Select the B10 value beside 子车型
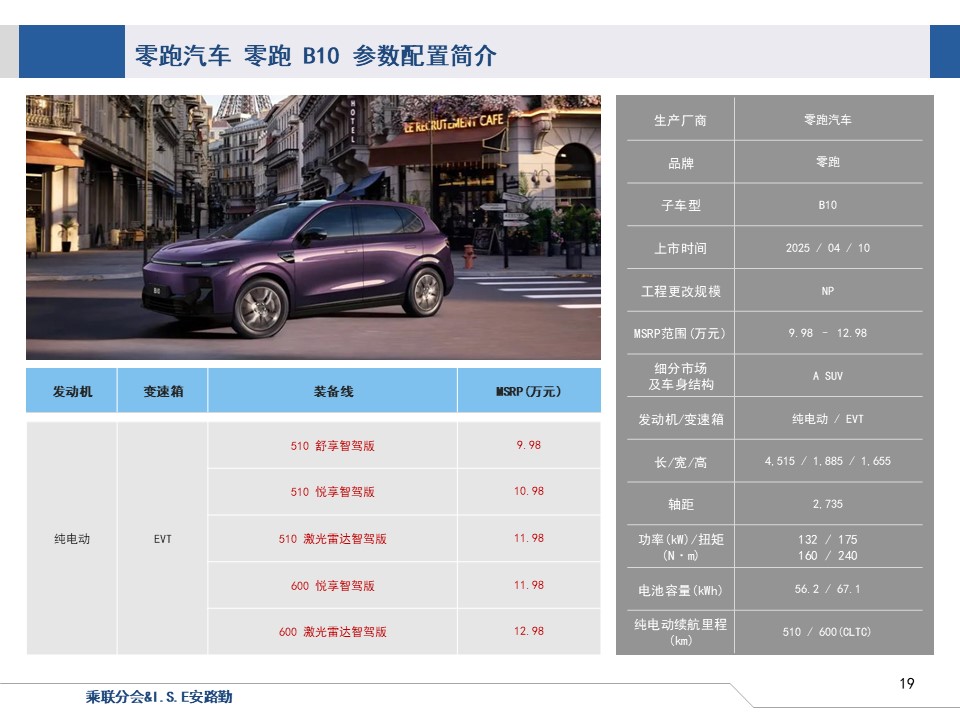The width and height of the screenshot is (960, 720). point(827,204)
